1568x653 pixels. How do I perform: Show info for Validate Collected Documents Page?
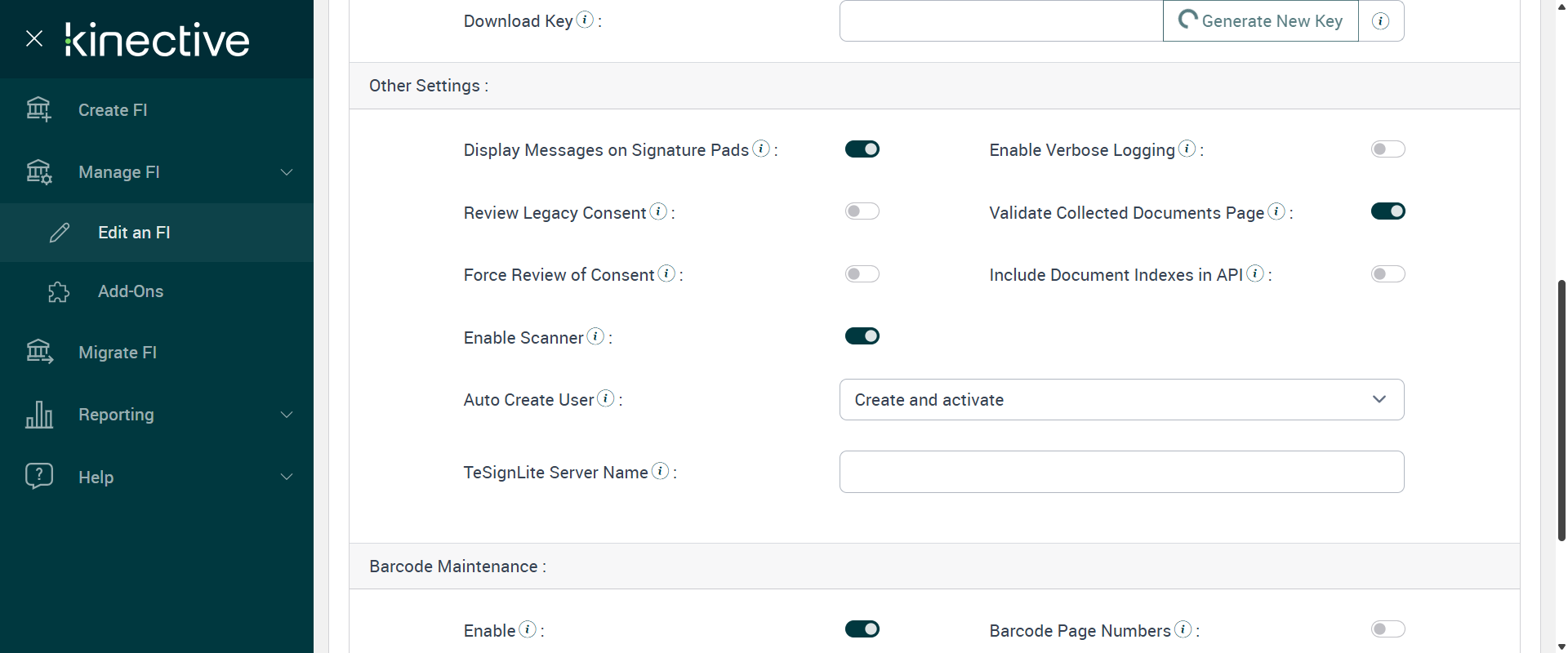(1276, 211)
